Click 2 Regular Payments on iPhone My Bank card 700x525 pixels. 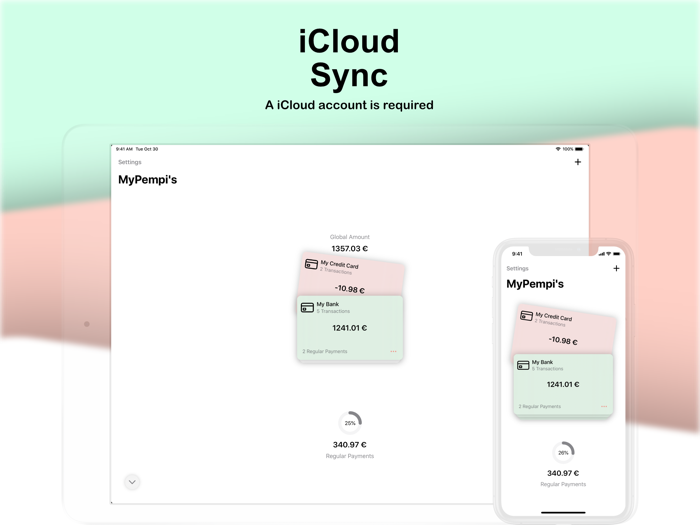point(539,406)
